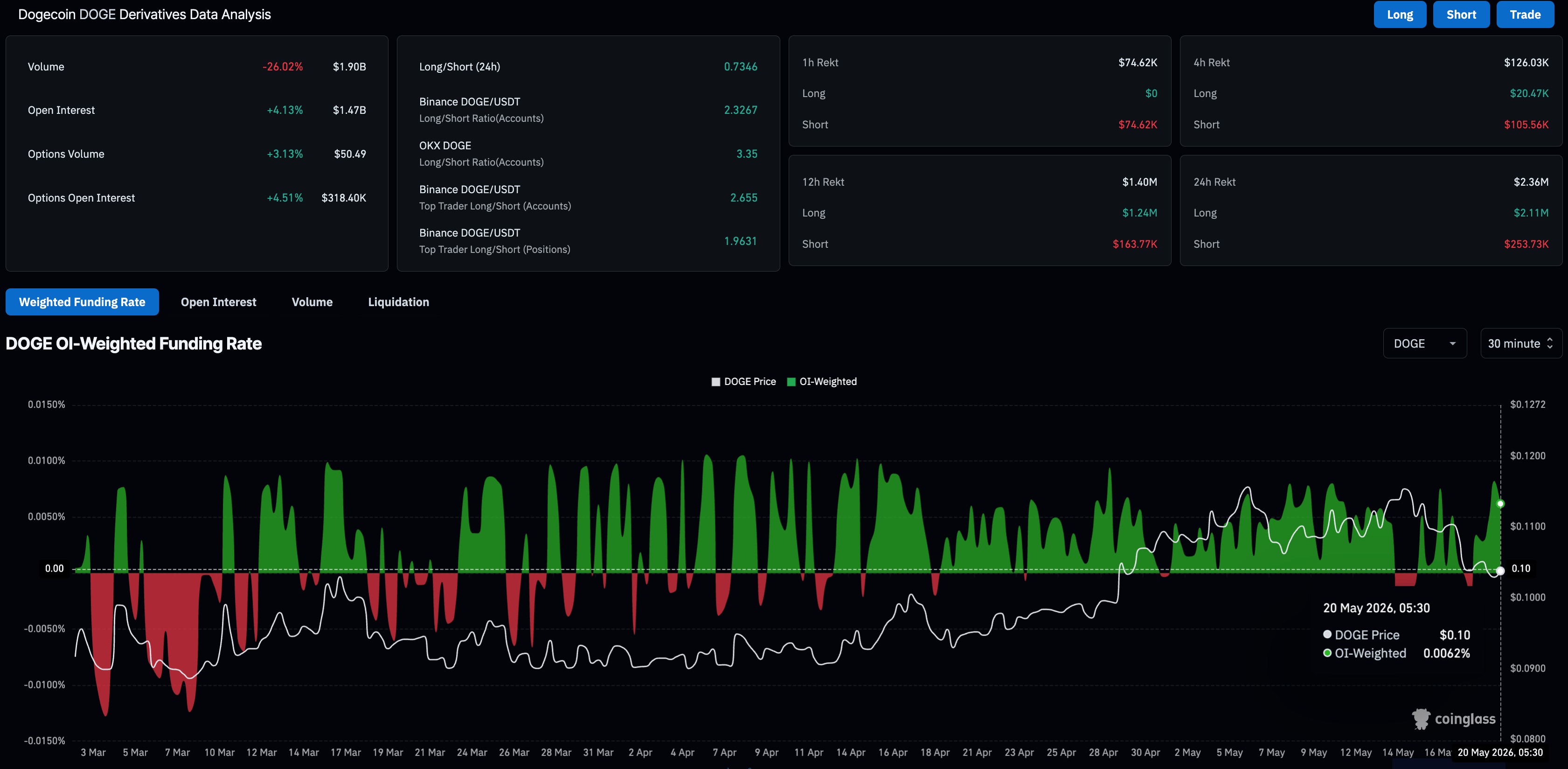This screenshot has height=769, width=1568.
Task: Click the 4h Rekt Long value $20.47K
Action: (1529, 94)
